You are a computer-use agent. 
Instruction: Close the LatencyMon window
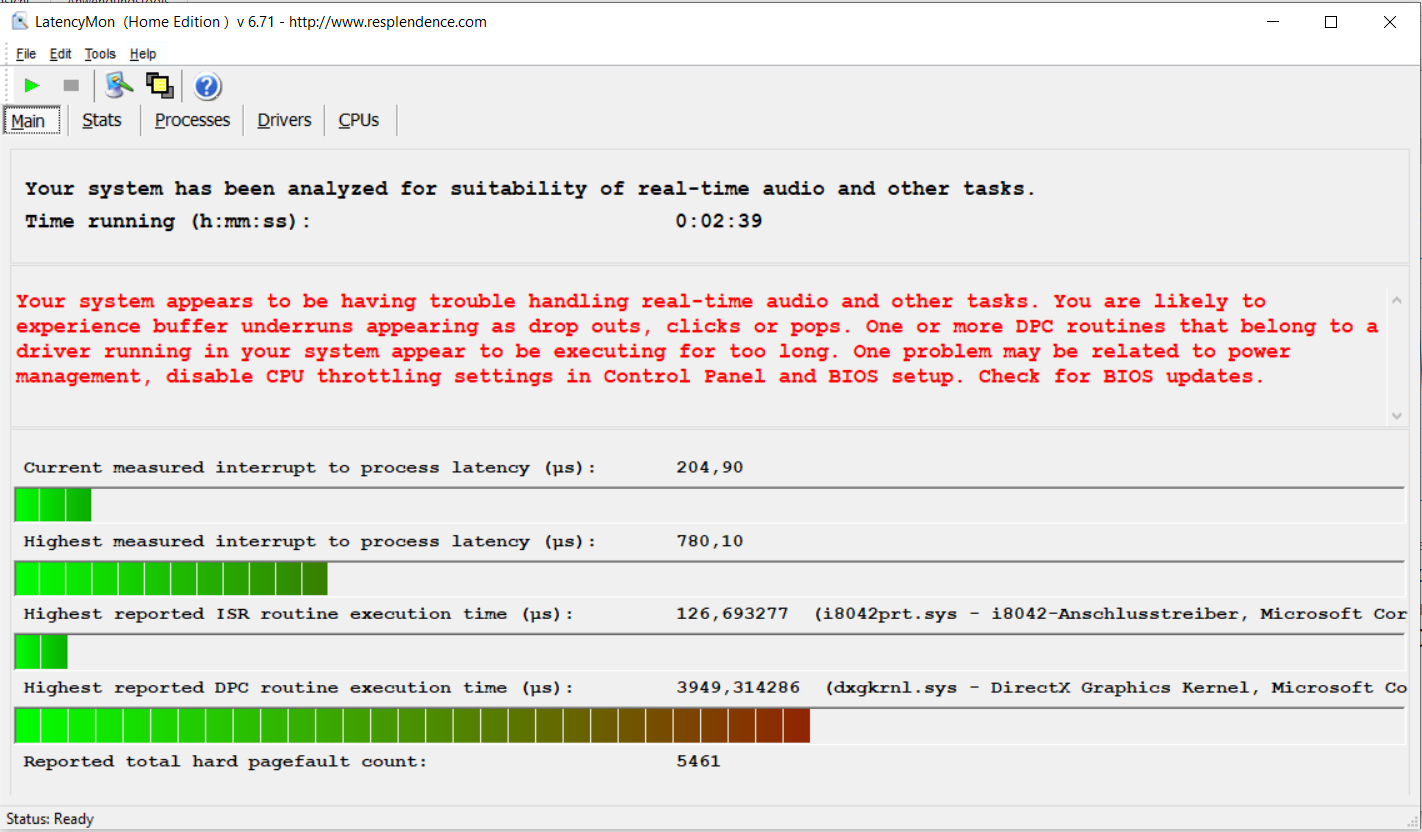tap(1390, 22)
